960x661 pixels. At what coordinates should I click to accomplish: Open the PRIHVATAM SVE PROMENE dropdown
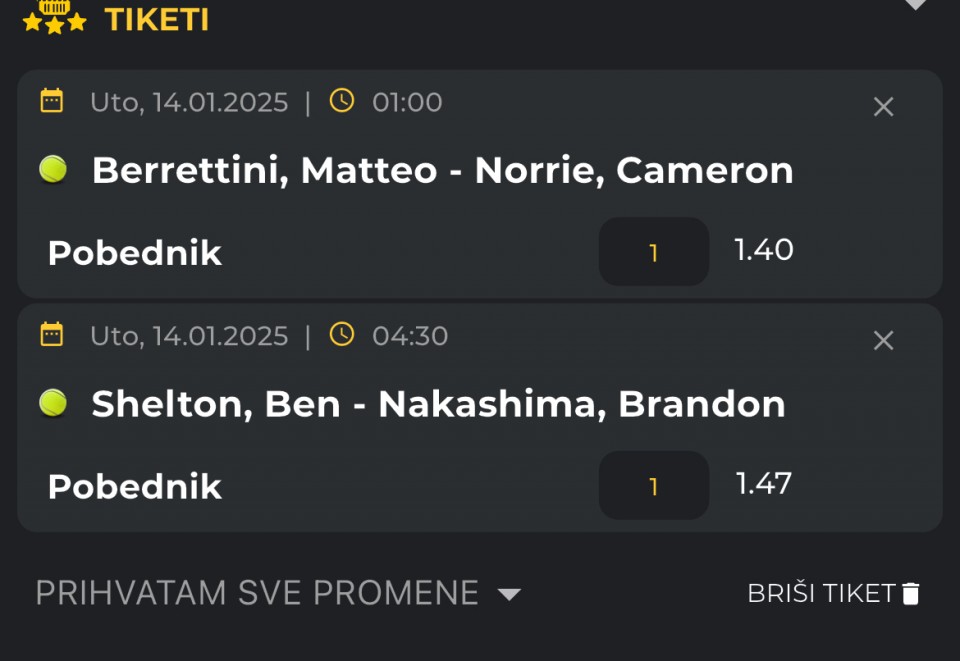pos(278,593)
